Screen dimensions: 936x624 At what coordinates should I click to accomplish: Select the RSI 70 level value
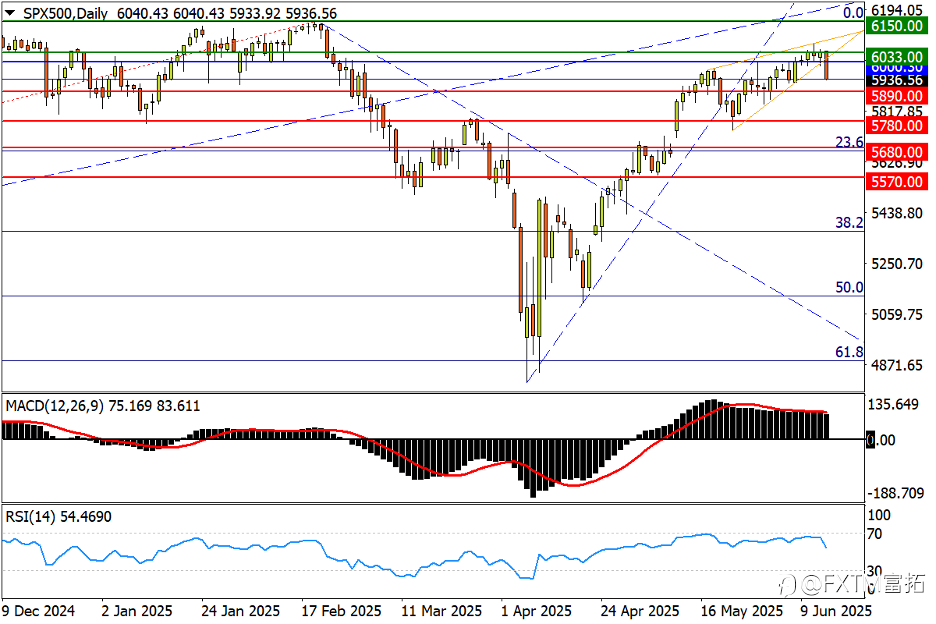coord(875,533)
